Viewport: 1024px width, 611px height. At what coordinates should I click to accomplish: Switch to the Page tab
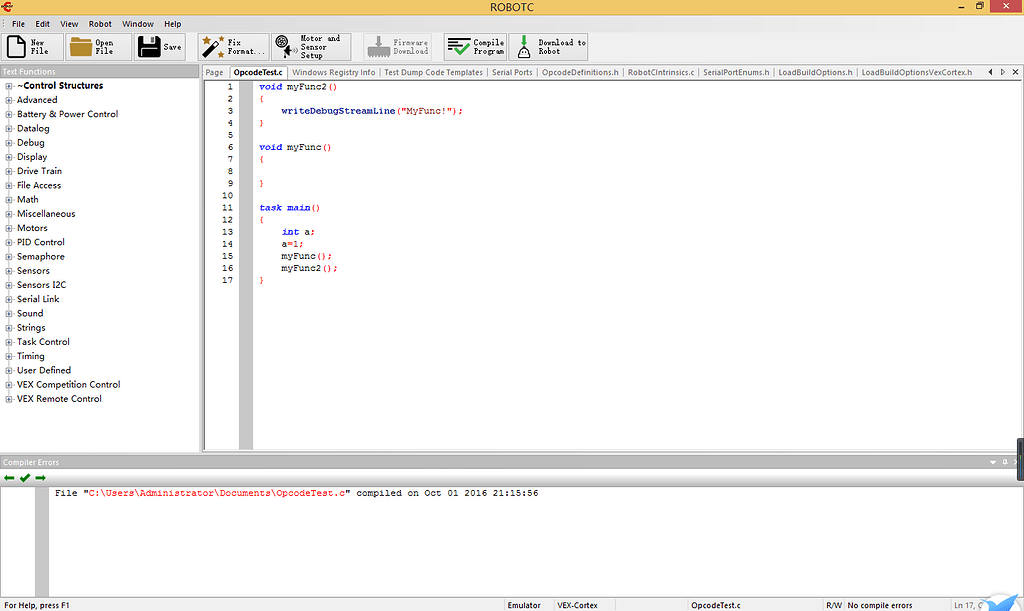(x=214, y=72)
